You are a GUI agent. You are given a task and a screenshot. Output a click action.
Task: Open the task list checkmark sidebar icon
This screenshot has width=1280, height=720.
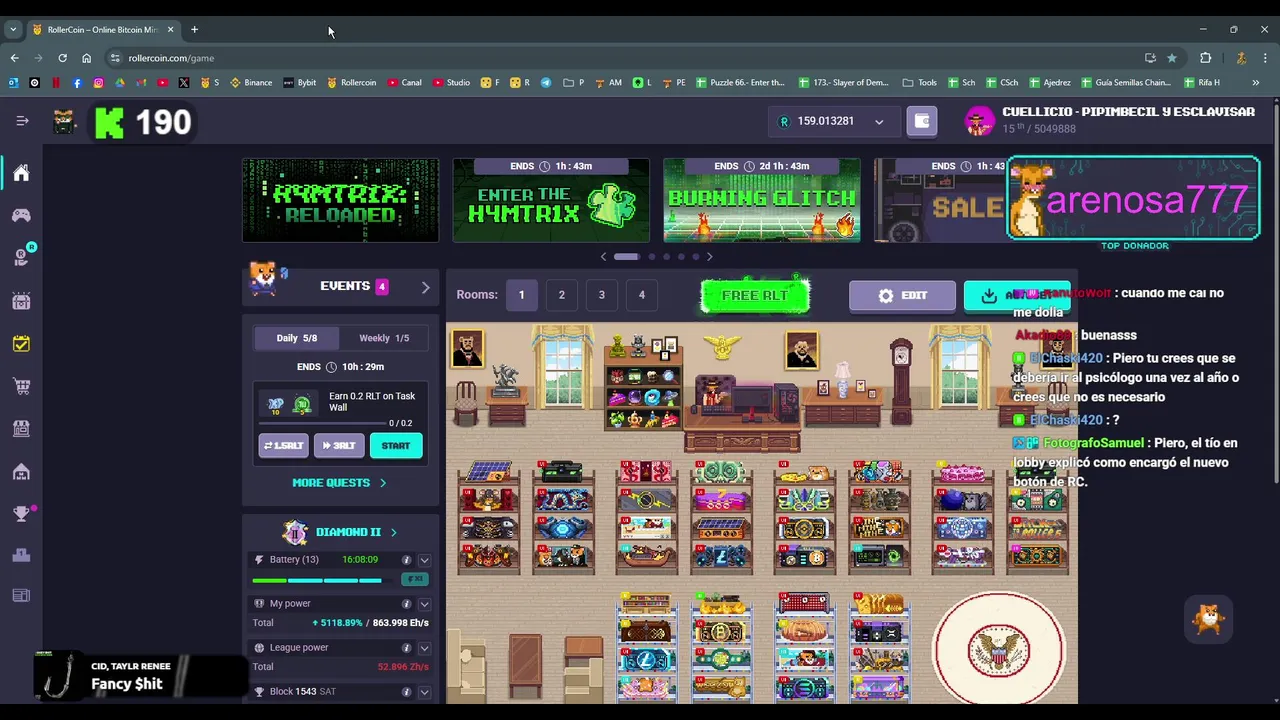(x=21, y=344)
